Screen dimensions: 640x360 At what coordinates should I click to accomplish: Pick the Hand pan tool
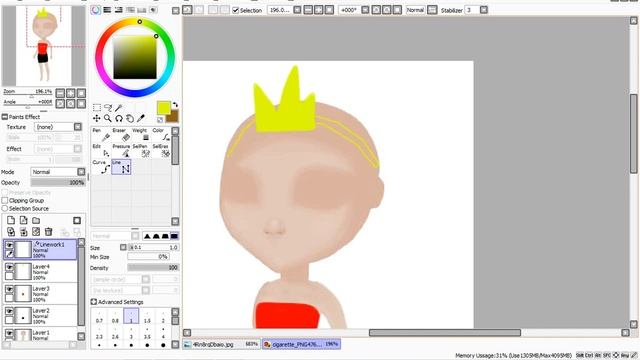(x=130, y=118)
